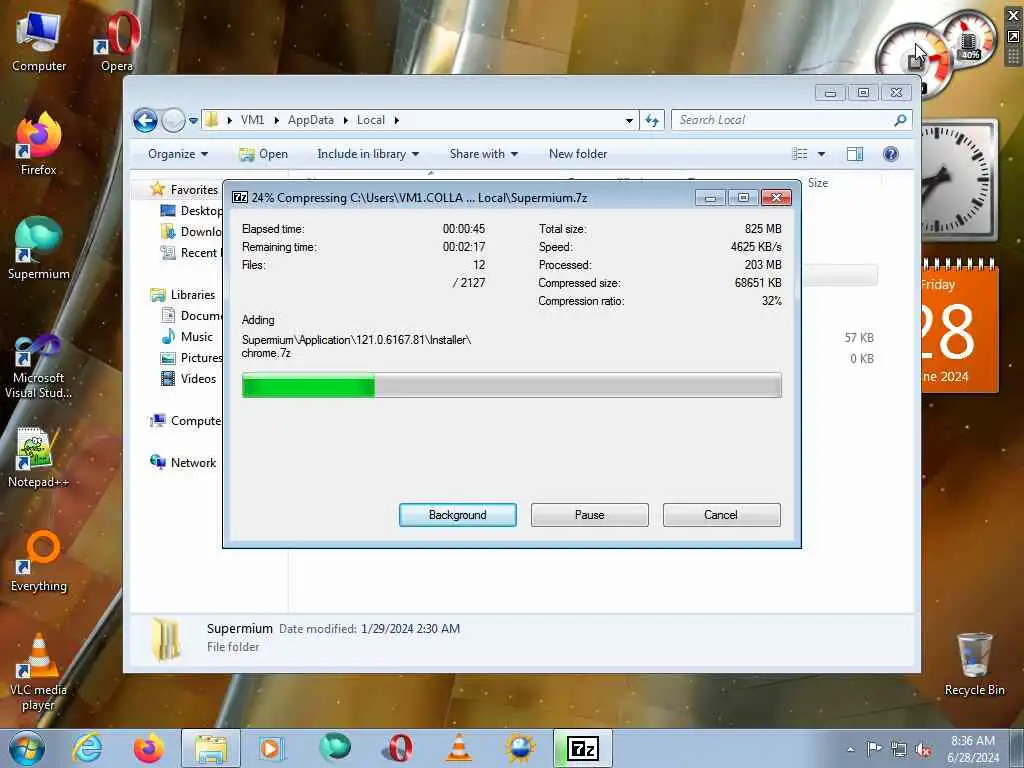Select AppData in the address breadcrumb
Viewport: 1024px width, 768px height.
[x=311, y=120]
